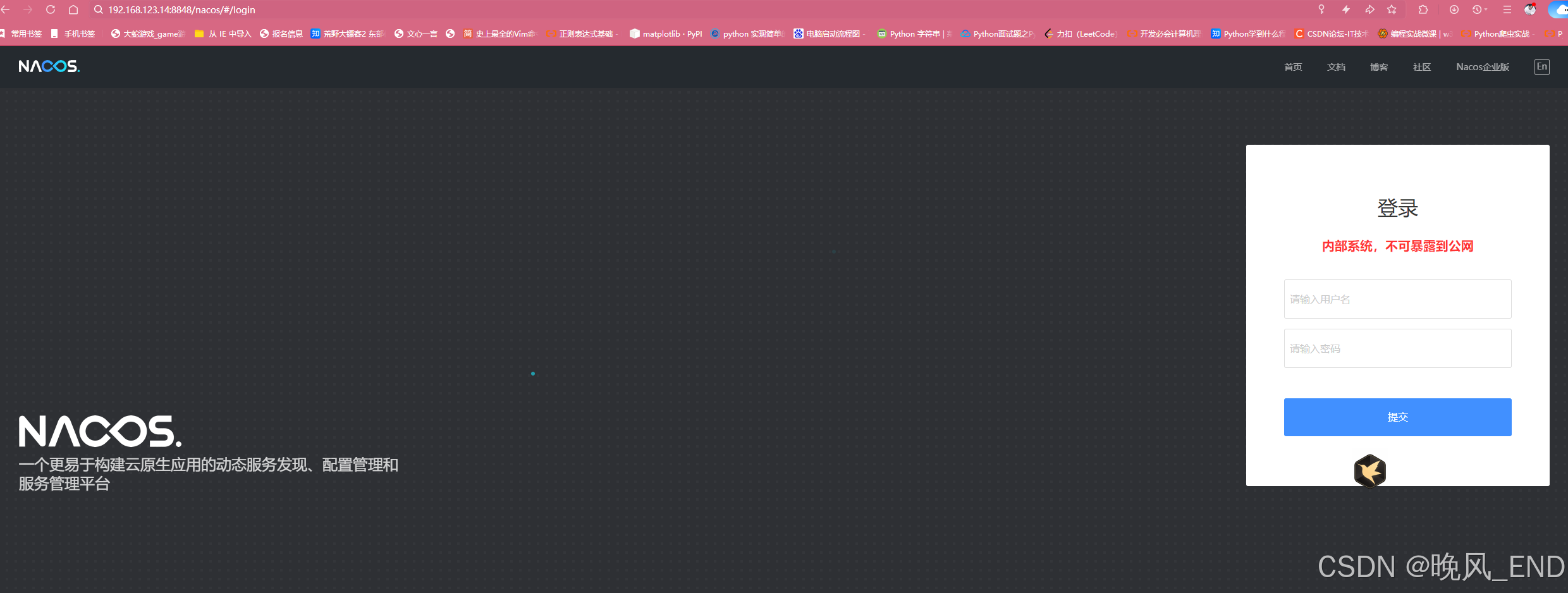Open 博客 in Nacos navigation
Image resolution: width=1568 pixels, height=593 pixels.
[1379, 67]
